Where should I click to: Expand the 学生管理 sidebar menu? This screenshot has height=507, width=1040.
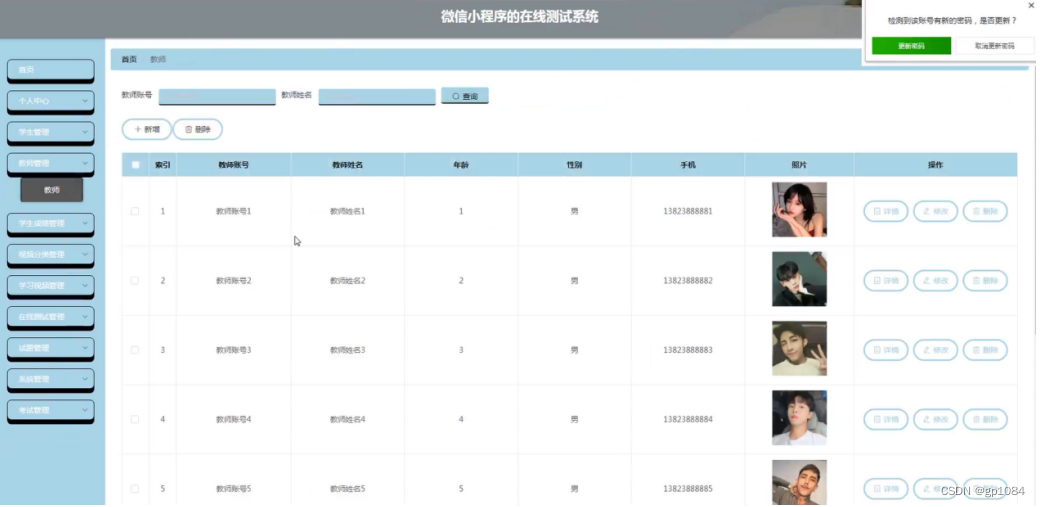click(50, 132)
